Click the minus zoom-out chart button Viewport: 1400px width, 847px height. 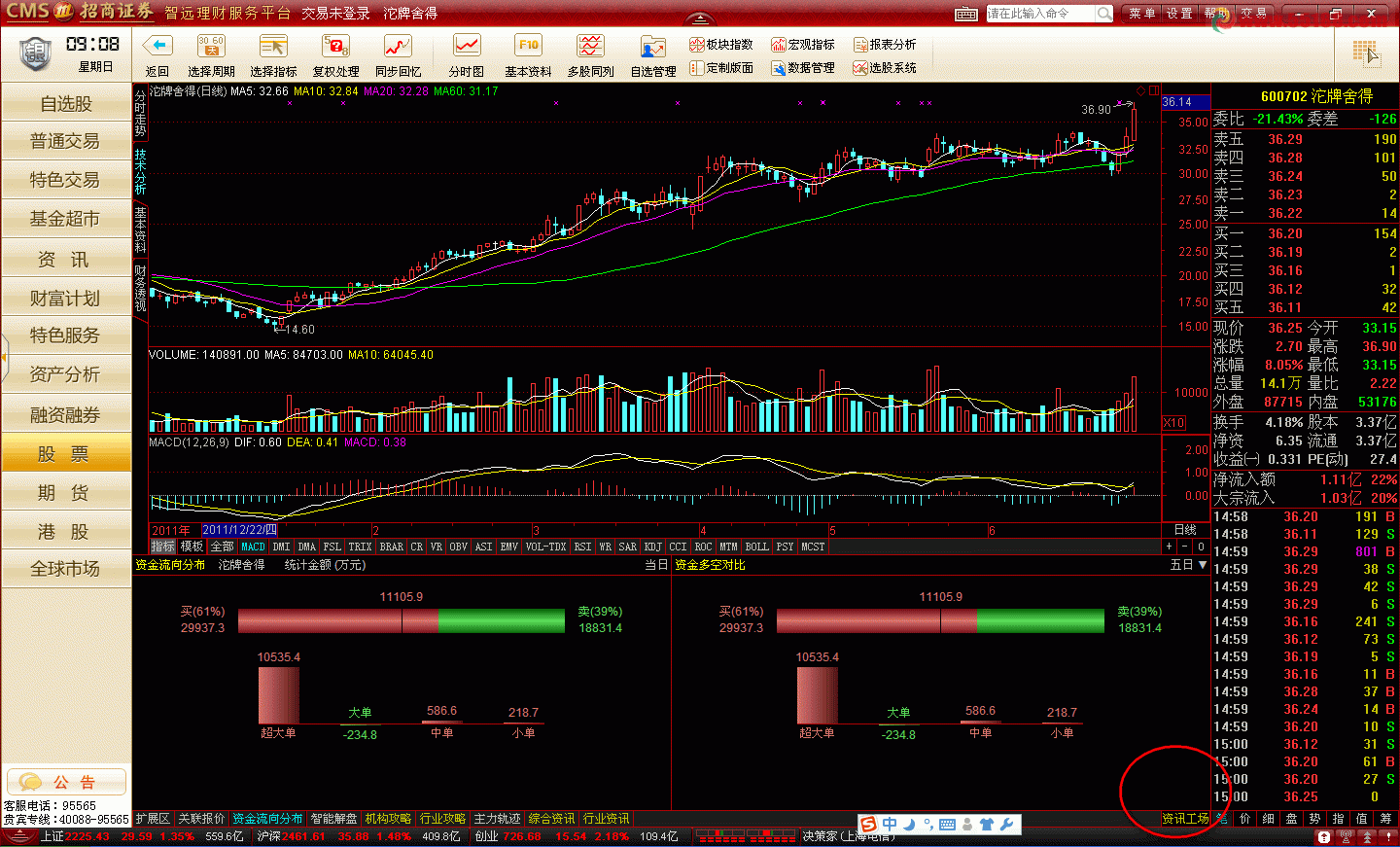pyautogui.click(x=1185, y=547)
